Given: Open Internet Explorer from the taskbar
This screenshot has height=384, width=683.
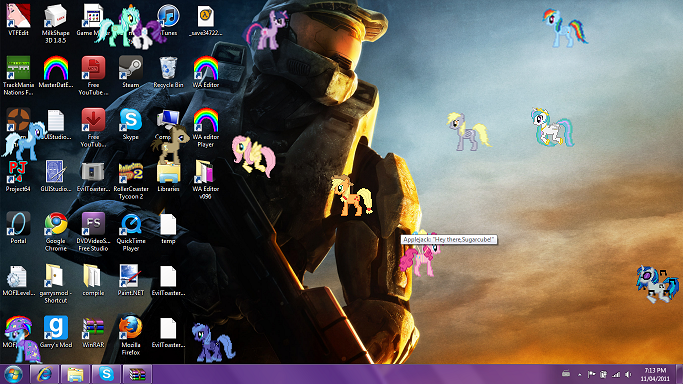Looking at the screenshot, I should (44, 374).
